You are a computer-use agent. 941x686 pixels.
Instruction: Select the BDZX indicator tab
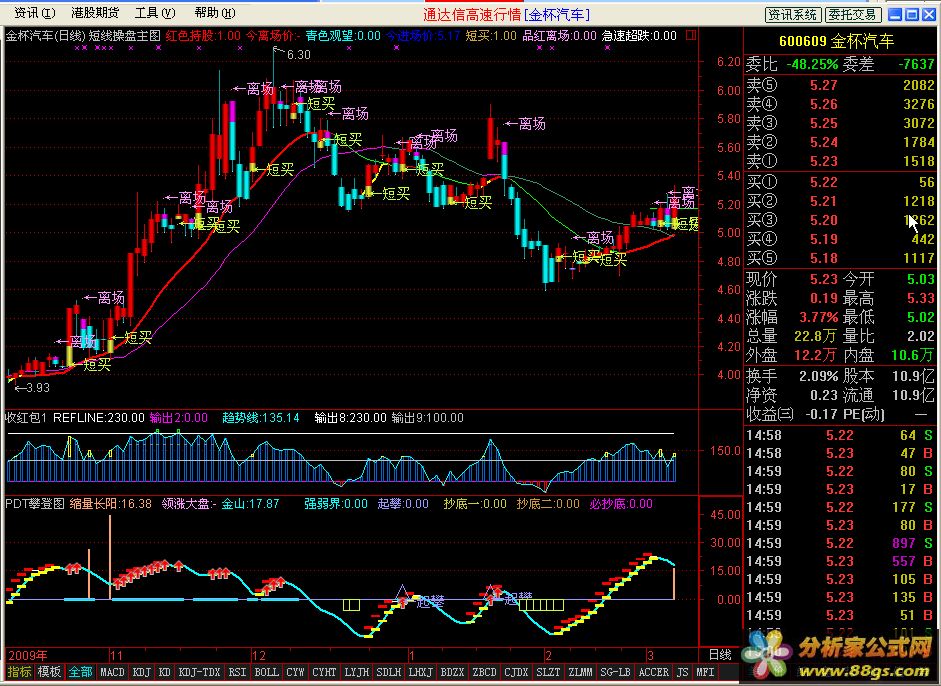(x=452, y=672)
